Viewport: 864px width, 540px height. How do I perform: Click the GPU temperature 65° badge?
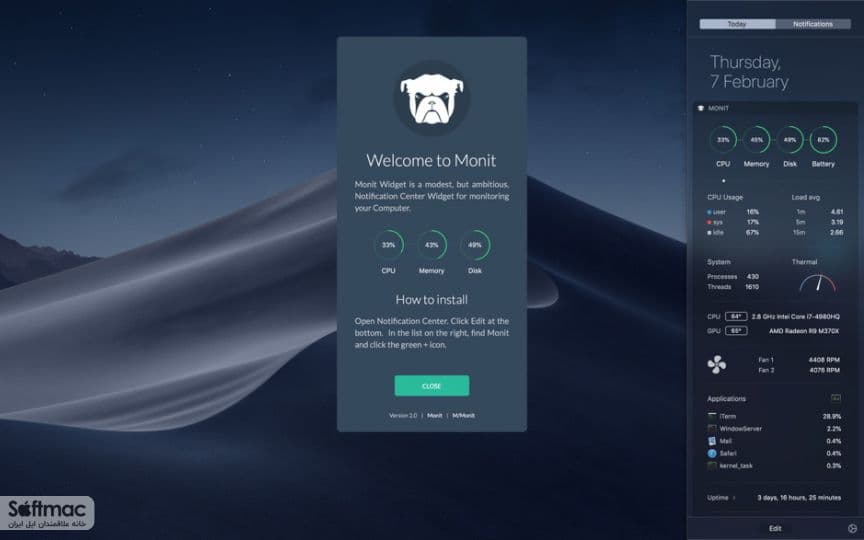pos(736,331)
